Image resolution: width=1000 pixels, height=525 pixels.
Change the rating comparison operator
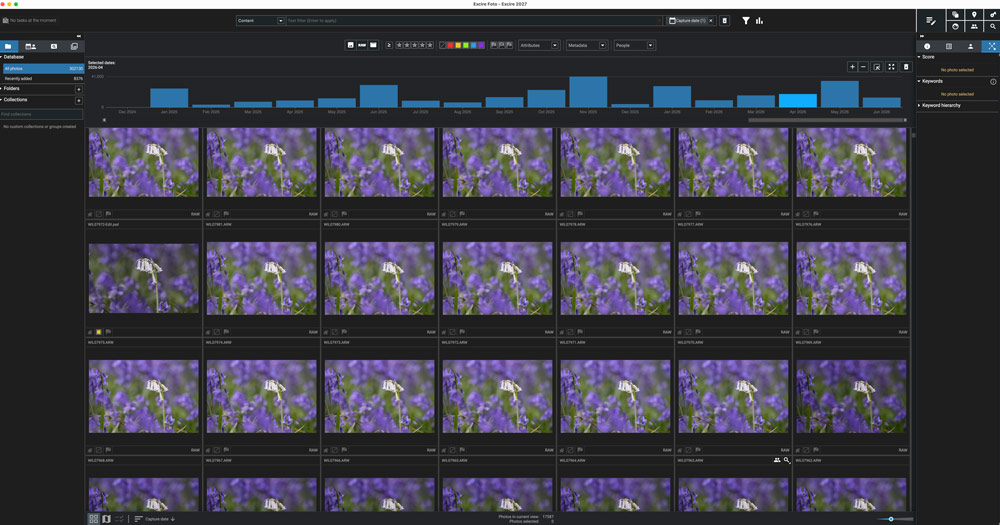click(389, 45)
